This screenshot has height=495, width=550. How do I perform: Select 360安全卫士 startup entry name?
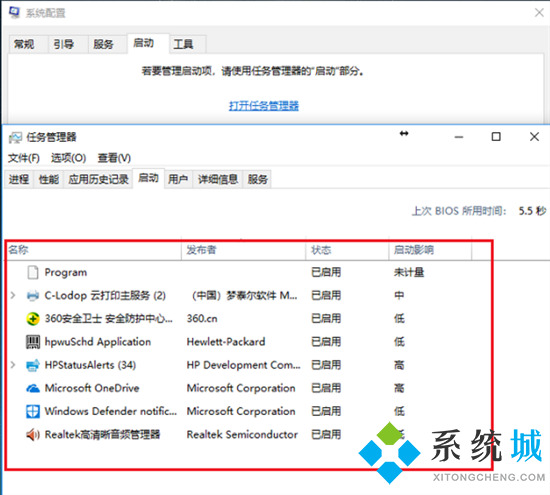tap(109, 319)
